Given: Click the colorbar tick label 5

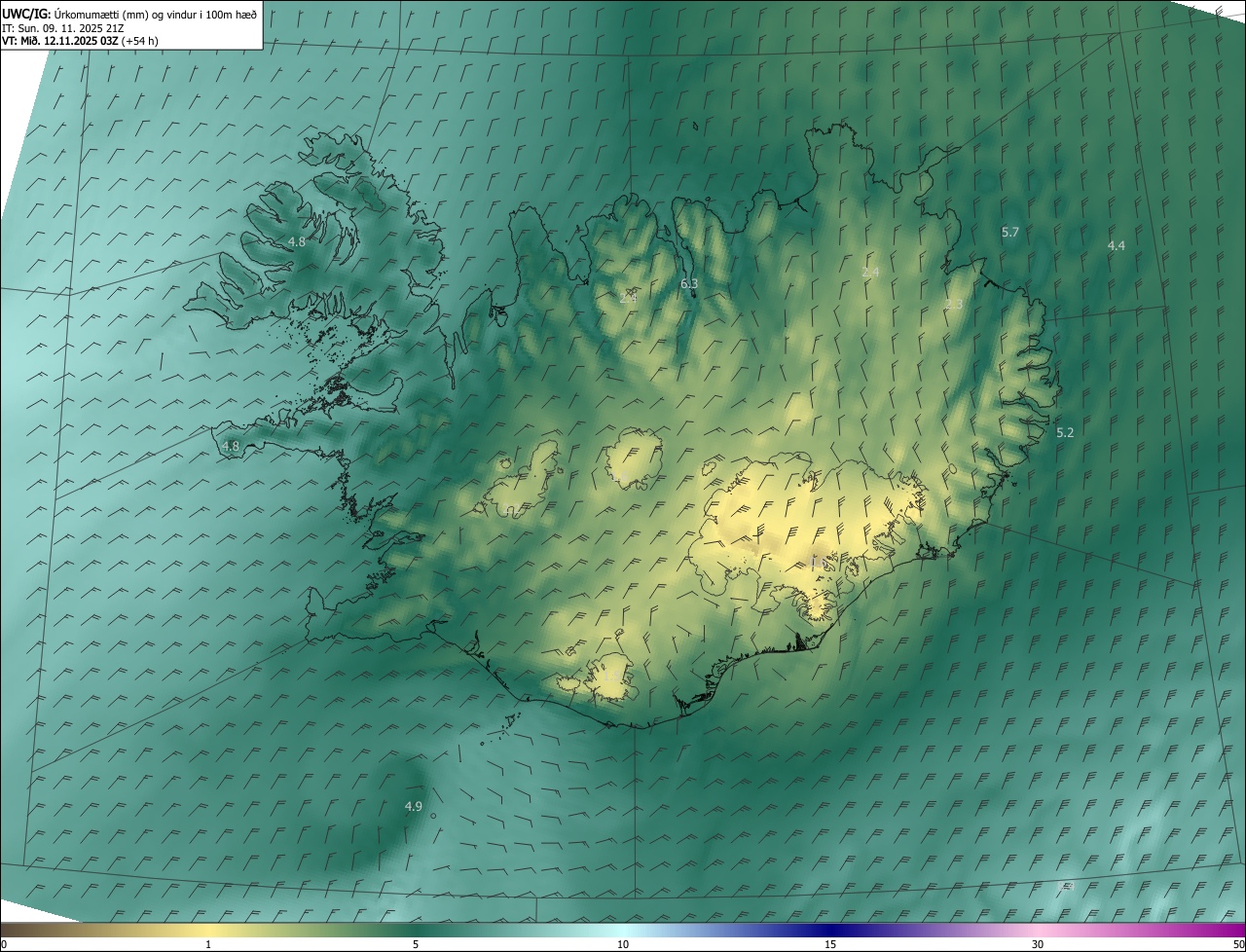Looking at the screenshot, I should tap(416, 944).
